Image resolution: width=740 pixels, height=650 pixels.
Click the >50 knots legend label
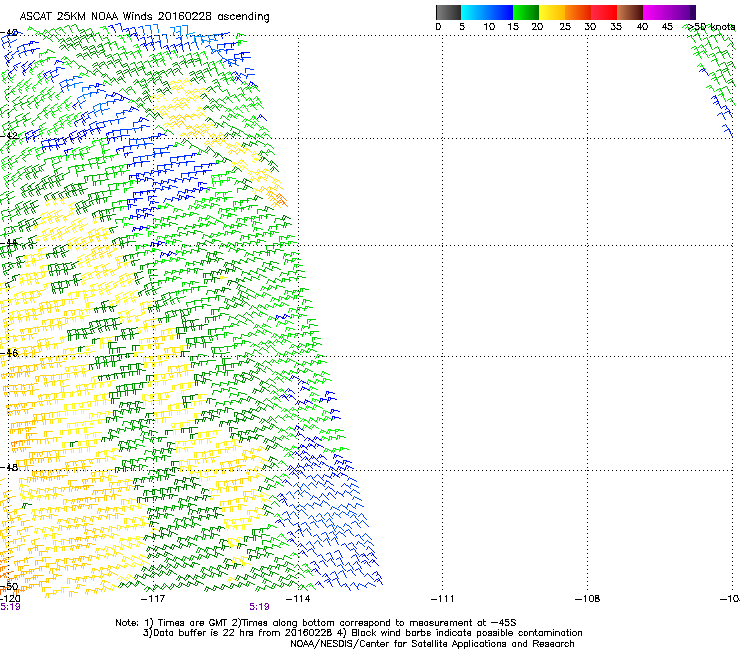(711, 27)
